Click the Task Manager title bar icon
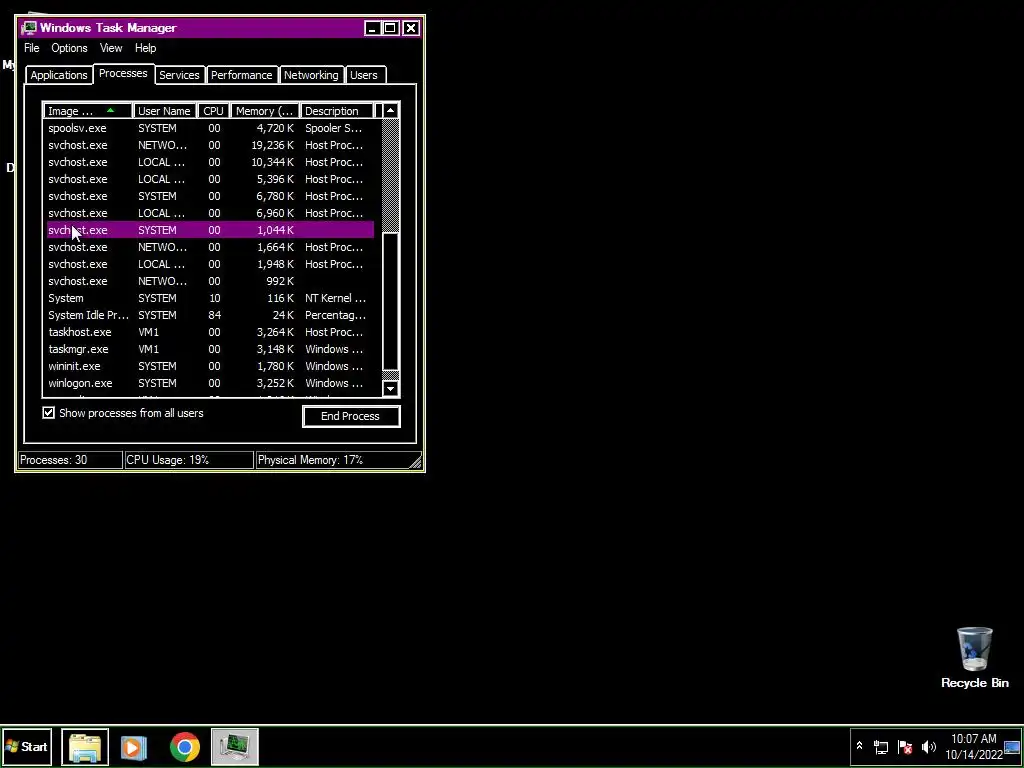 click(29, 28)
